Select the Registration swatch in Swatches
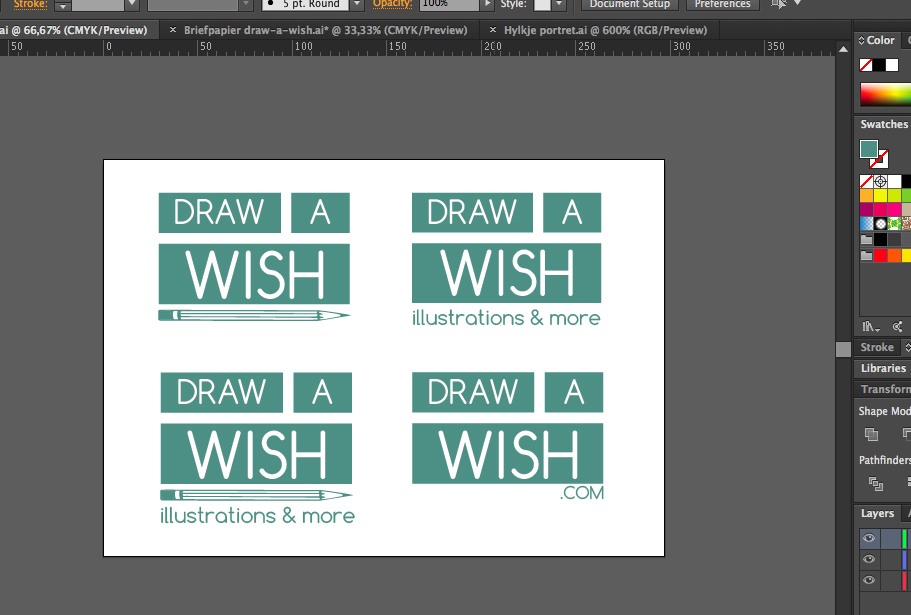911x615 pixels. point(881,181)
